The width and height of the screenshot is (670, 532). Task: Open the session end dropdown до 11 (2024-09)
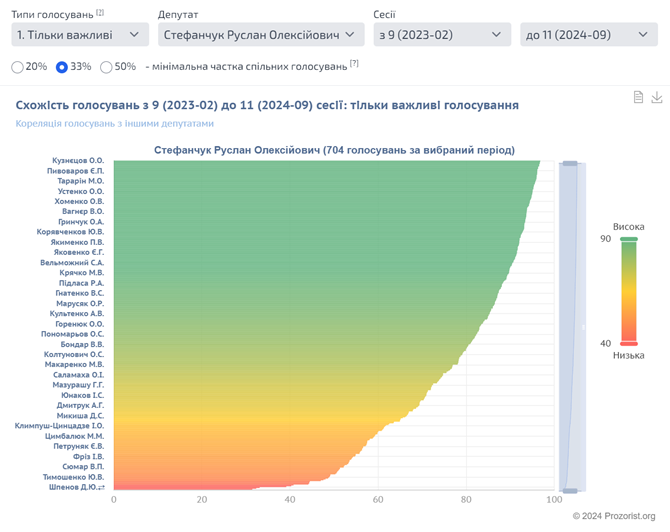click(589, 35)
